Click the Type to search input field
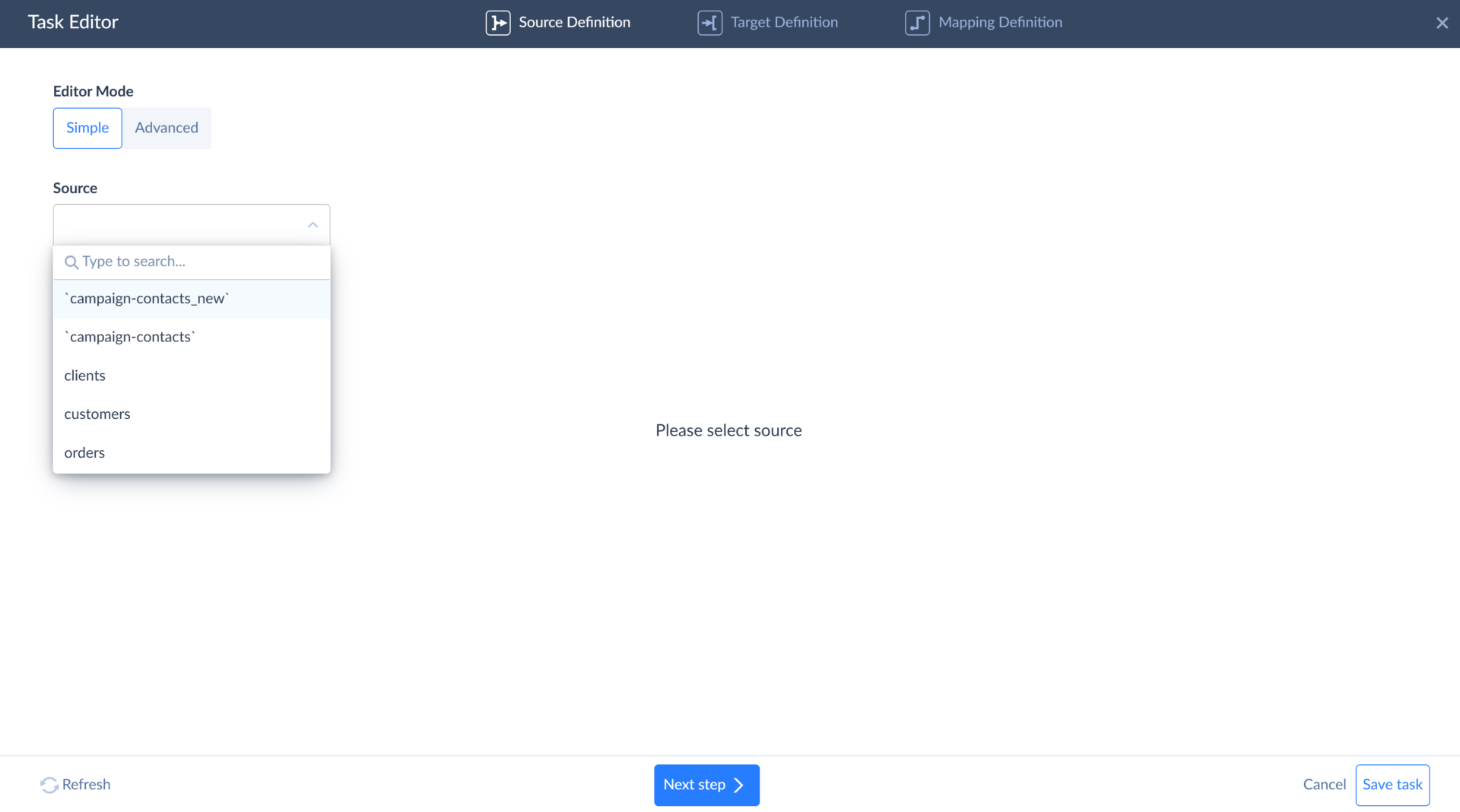This screenshot has width=1460, height=812. (x=190, y=262)
